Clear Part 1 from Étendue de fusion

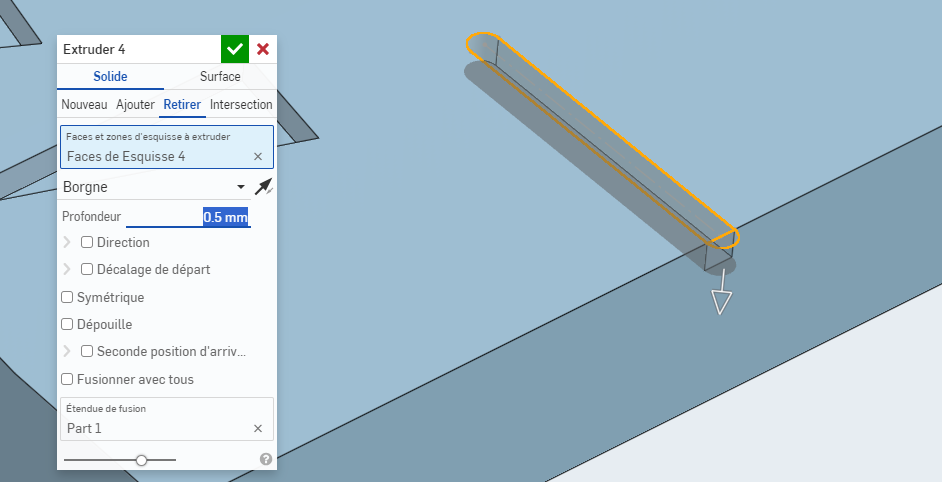coord(258,428)
